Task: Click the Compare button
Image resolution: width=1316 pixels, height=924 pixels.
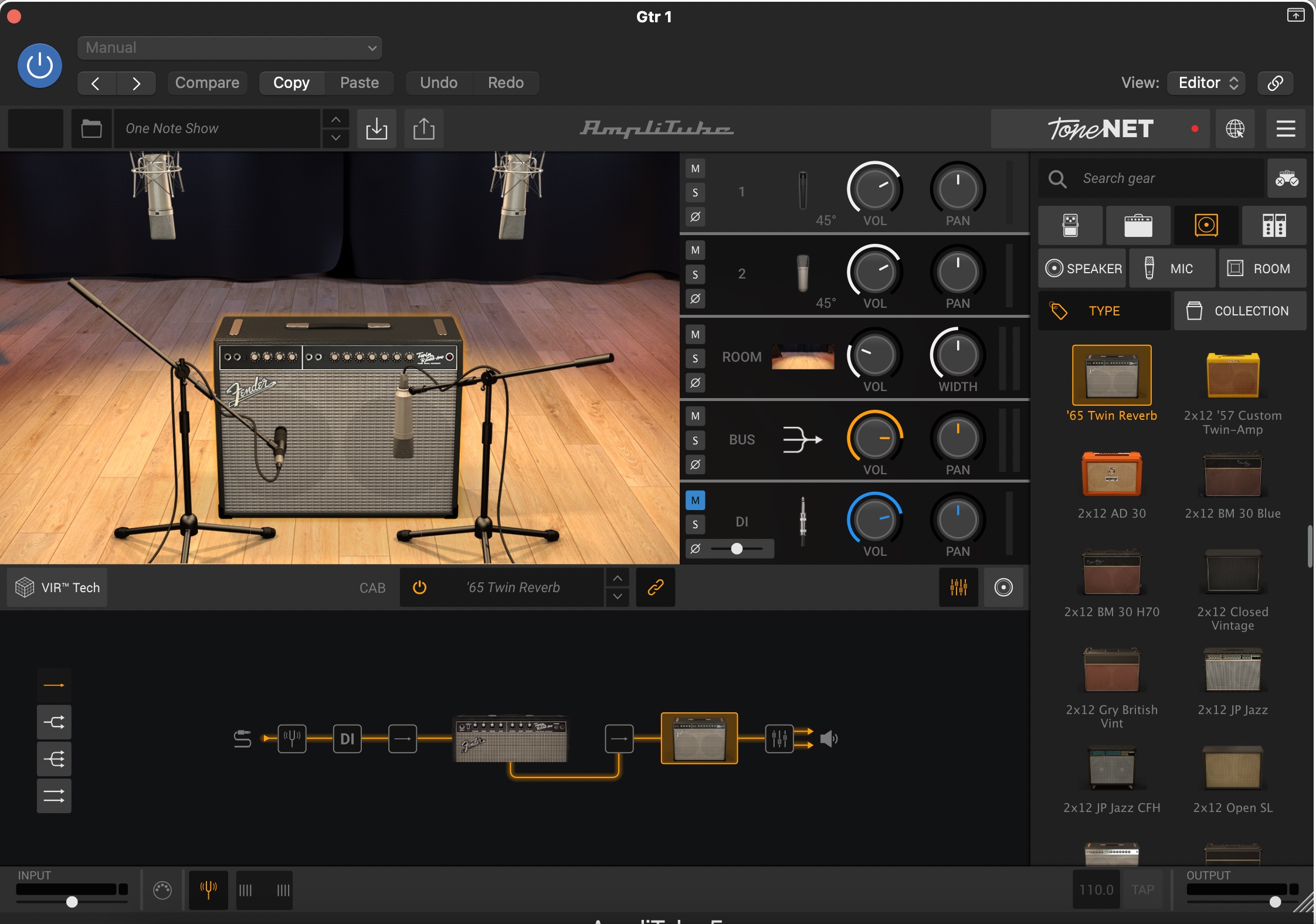Action: [x=207, y=83]
